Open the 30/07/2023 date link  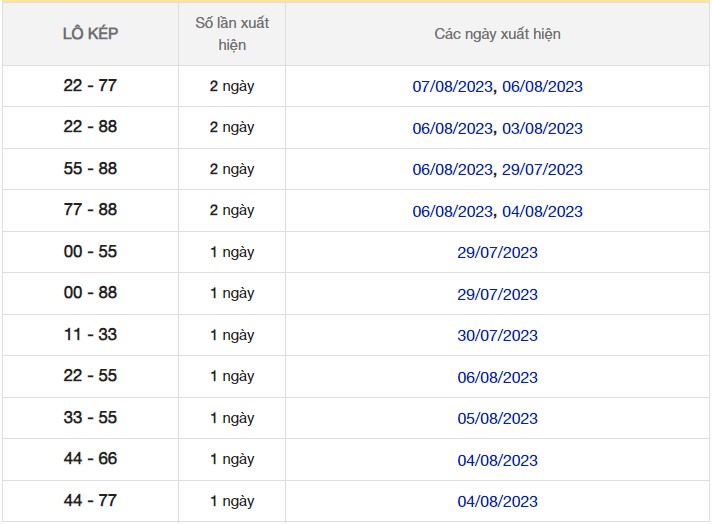click(497, 336)
